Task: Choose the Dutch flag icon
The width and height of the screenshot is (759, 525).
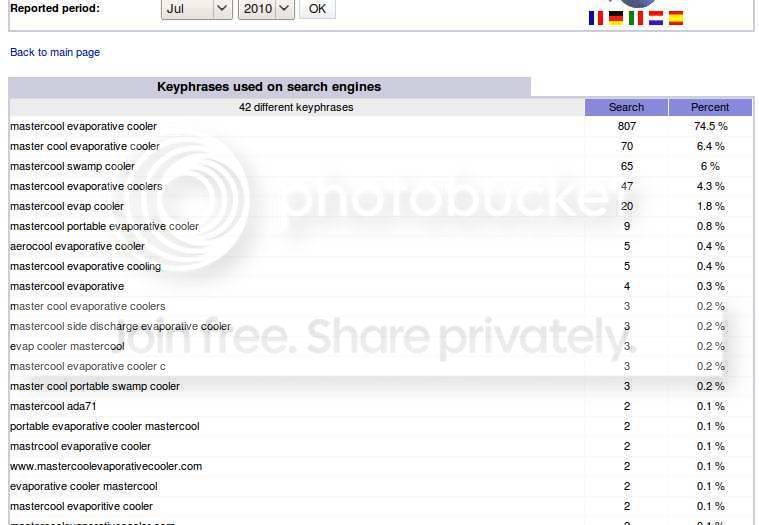Action: (x=656, y=18)
